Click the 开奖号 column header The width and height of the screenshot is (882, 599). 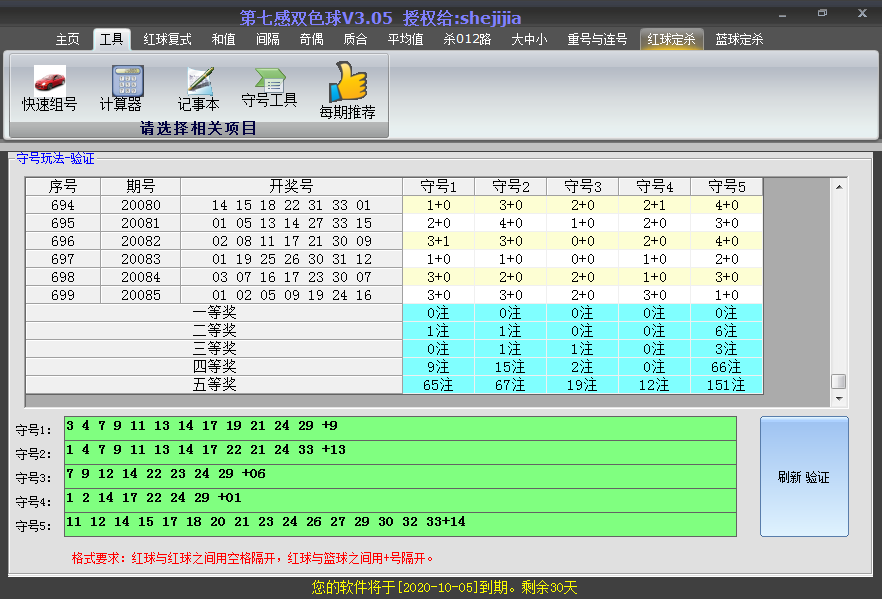291,186
